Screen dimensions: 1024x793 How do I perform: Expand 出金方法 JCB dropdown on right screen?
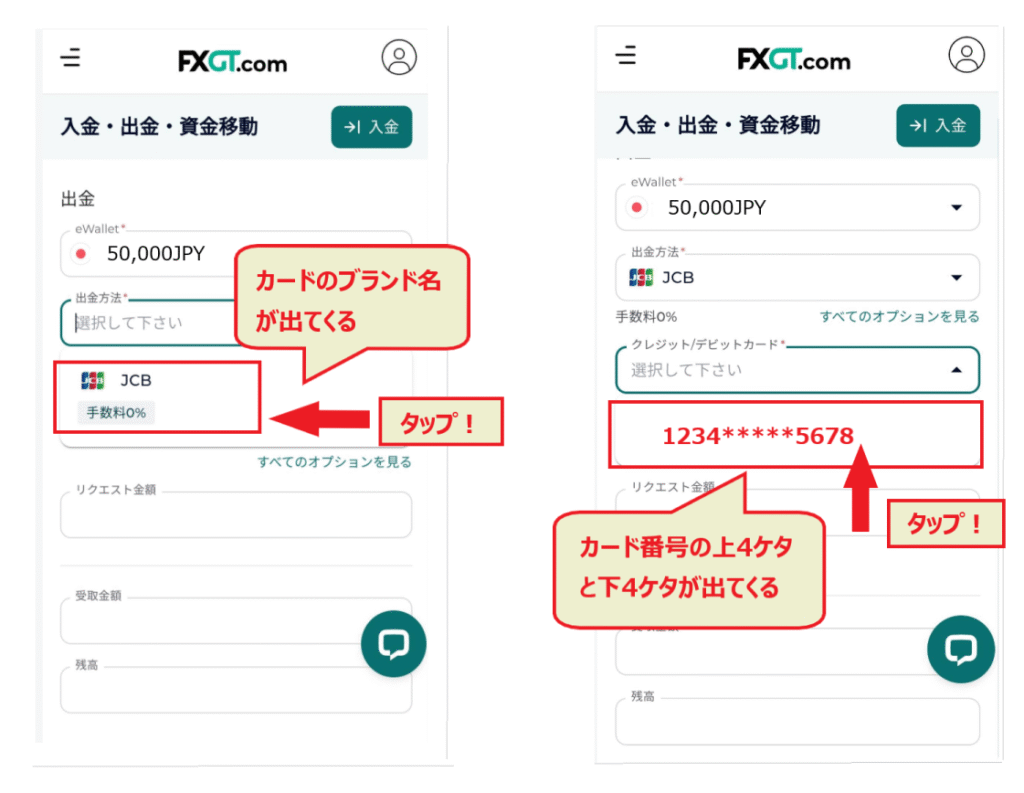[956, 278]
